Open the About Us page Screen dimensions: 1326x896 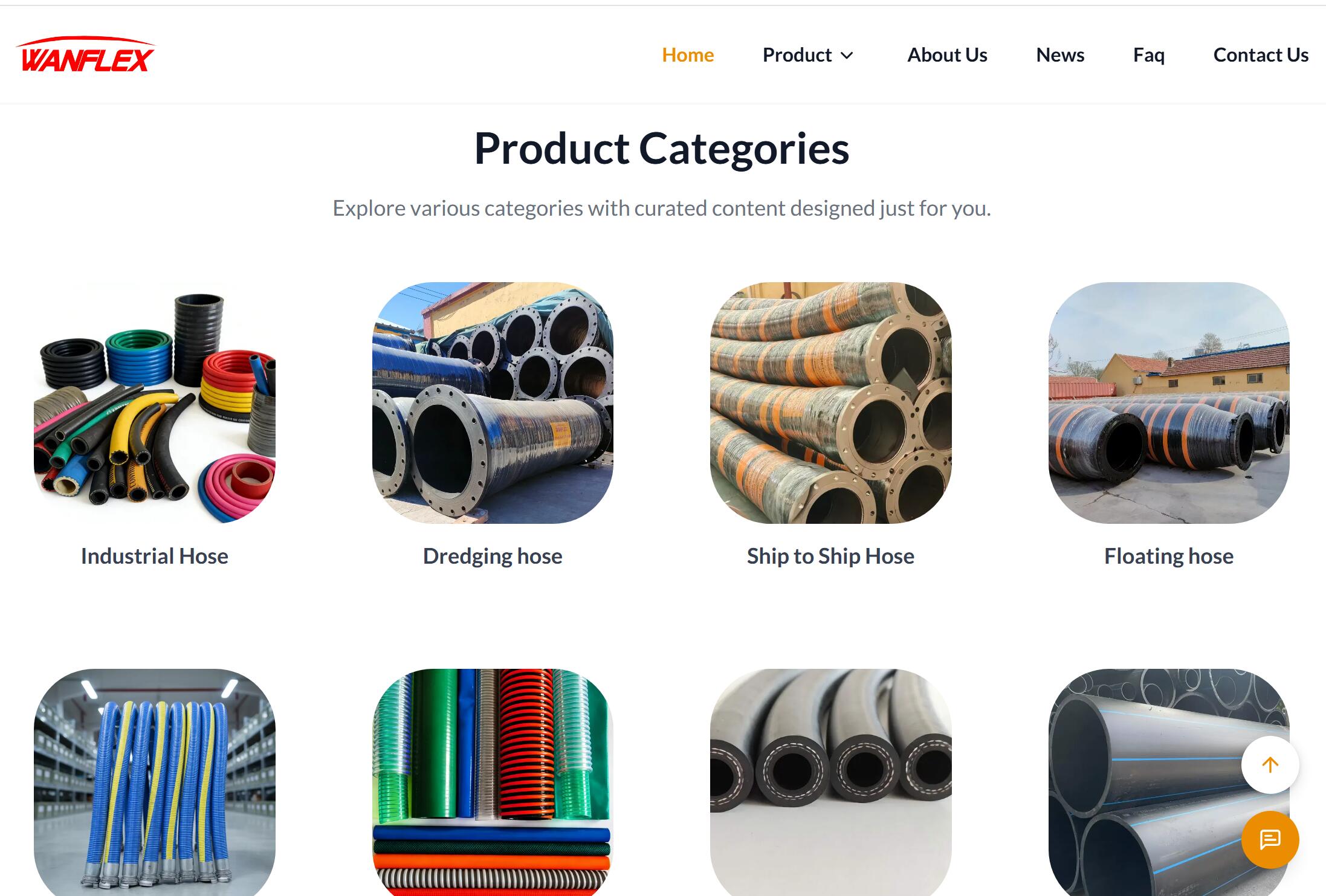[x=947, y=55]
